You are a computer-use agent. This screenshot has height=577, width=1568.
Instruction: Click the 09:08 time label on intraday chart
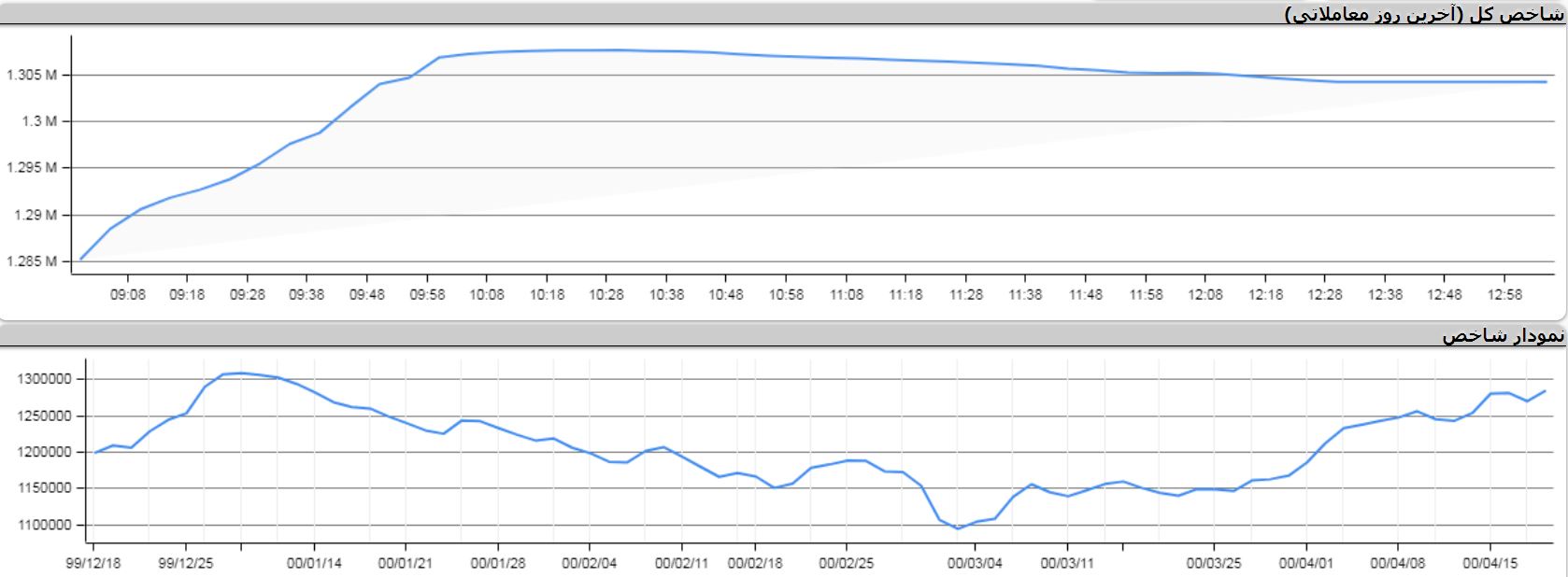coord(127,295)
